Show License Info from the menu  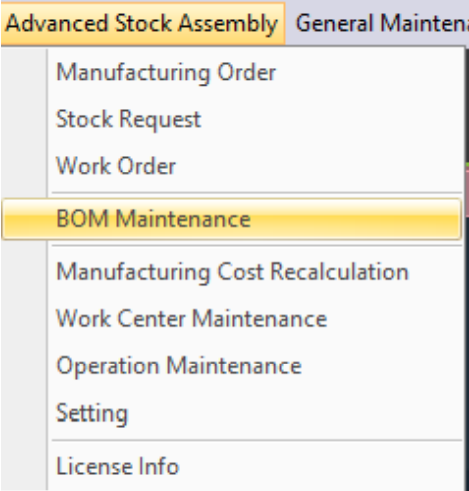232,466
